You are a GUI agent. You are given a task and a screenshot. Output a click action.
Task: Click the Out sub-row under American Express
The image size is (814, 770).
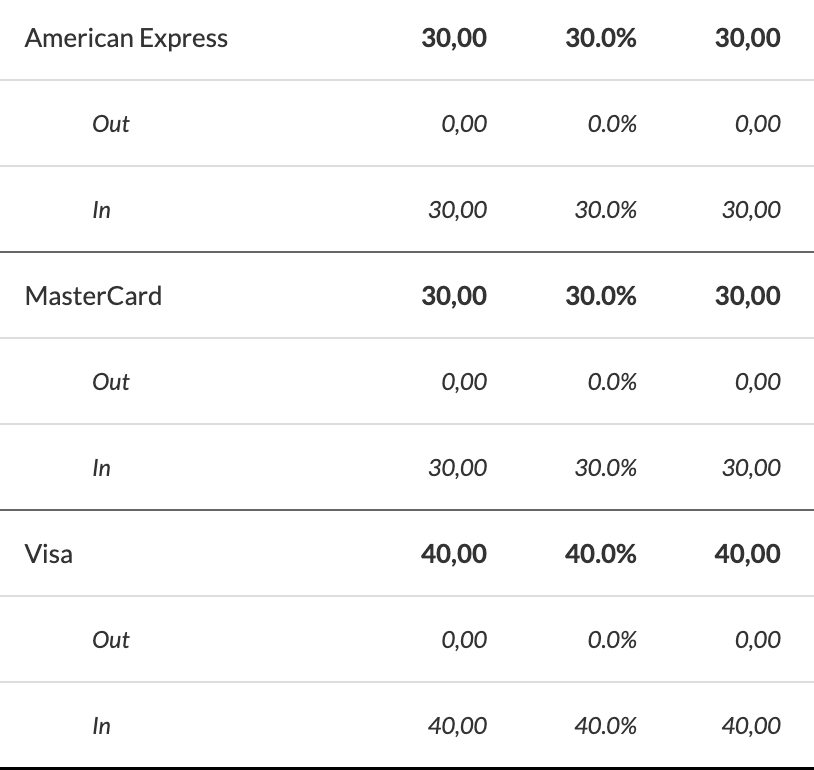pos(111,124)
